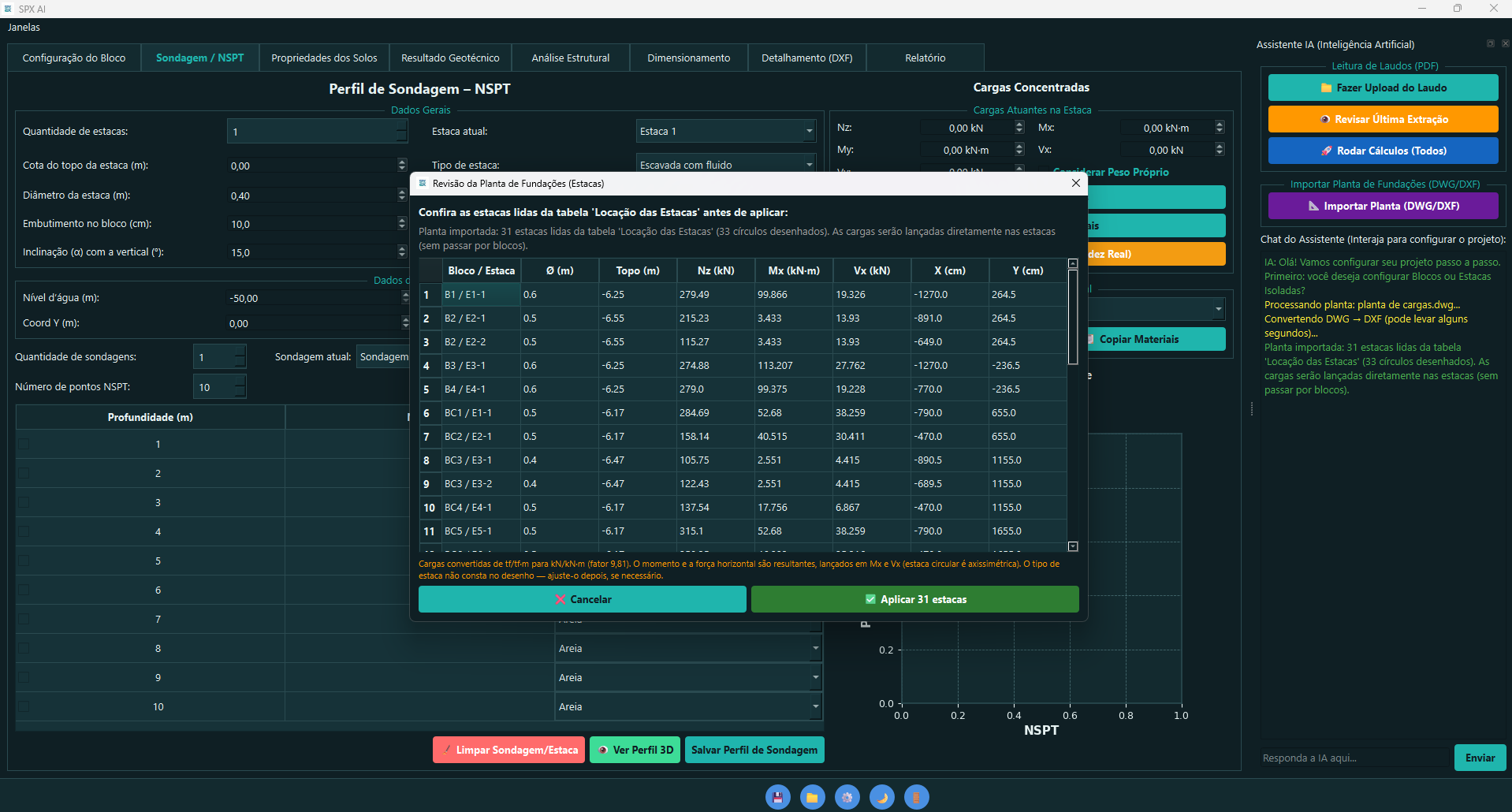The image size is (1512, 812).
Task: Click Quantidade de estacas field
Action: click(x=317, y=131)
